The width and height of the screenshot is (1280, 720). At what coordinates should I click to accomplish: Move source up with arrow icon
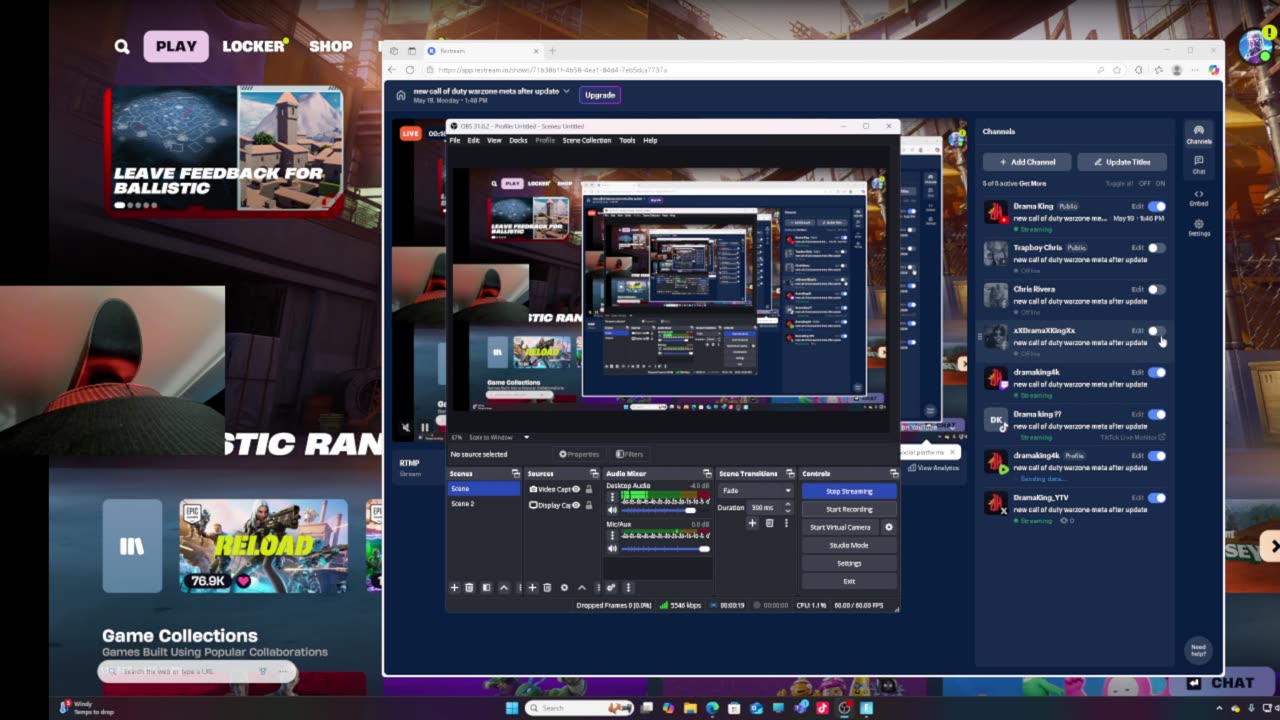tap(581, 588)
